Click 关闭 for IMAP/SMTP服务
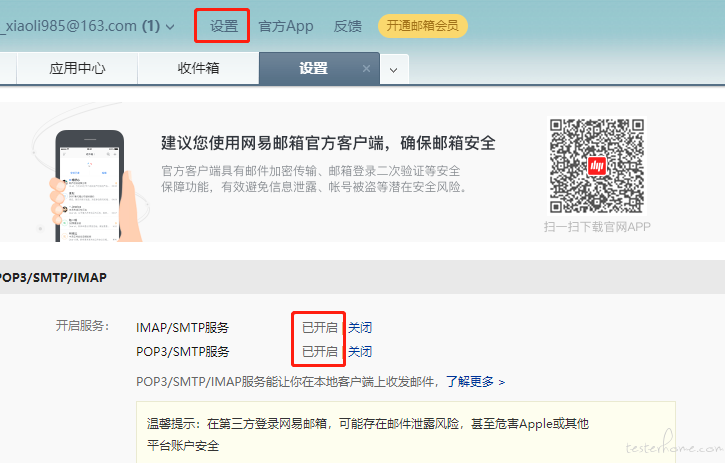The width and height of the screenshot is (725, 463). [360, 327]
